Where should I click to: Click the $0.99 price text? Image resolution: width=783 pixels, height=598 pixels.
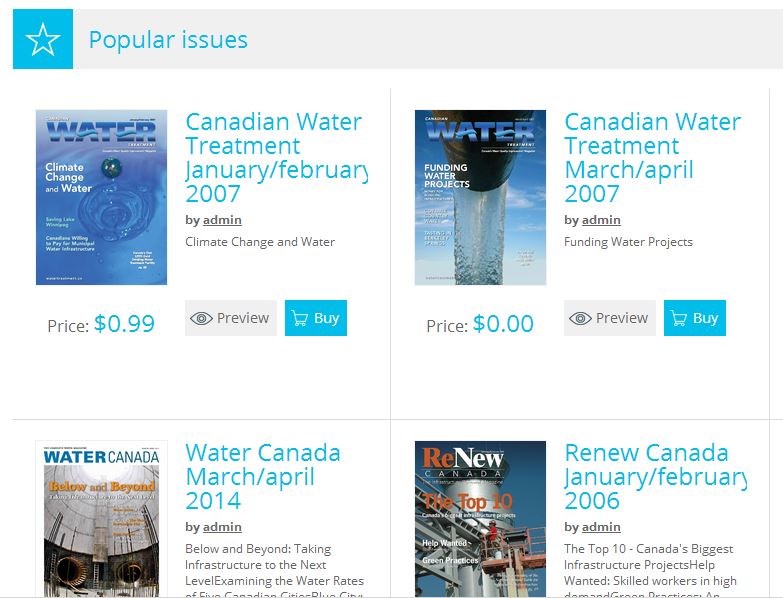(124, 323)
